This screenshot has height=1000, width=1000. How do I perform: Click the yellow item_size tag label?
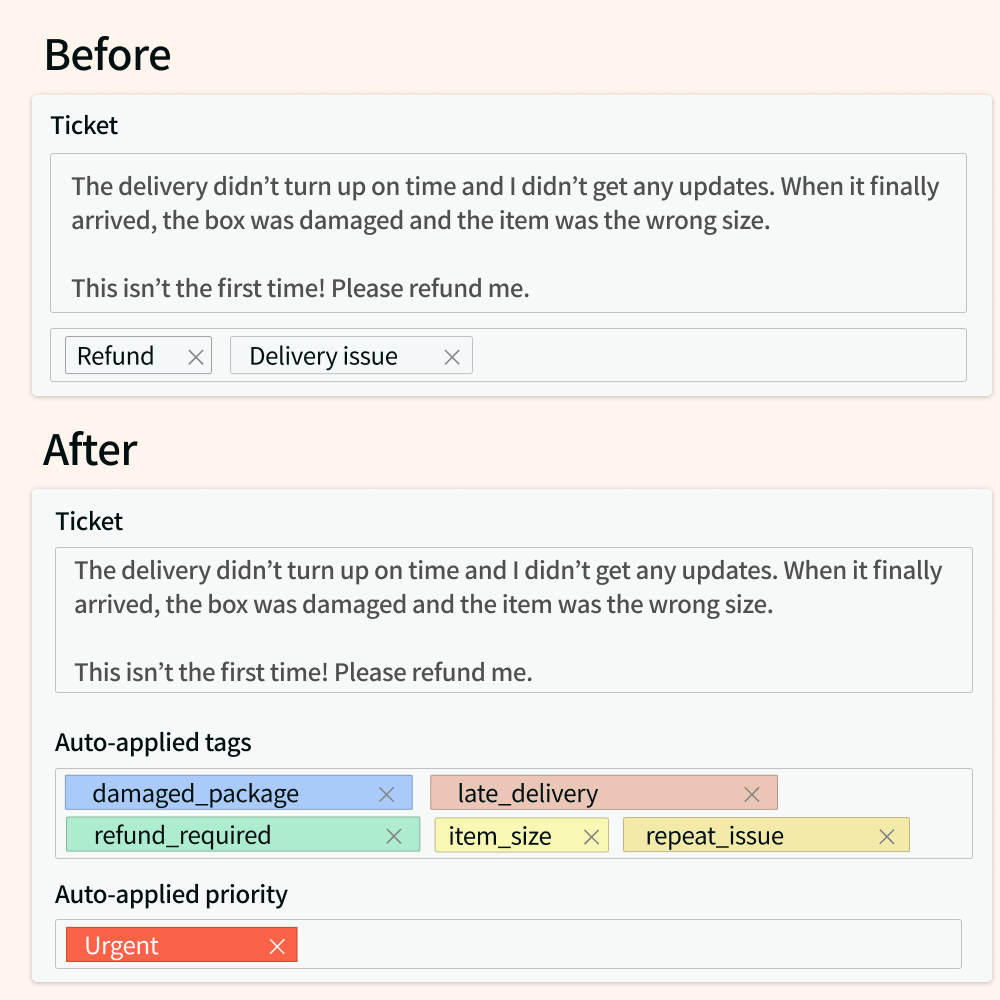pos(500,836)
